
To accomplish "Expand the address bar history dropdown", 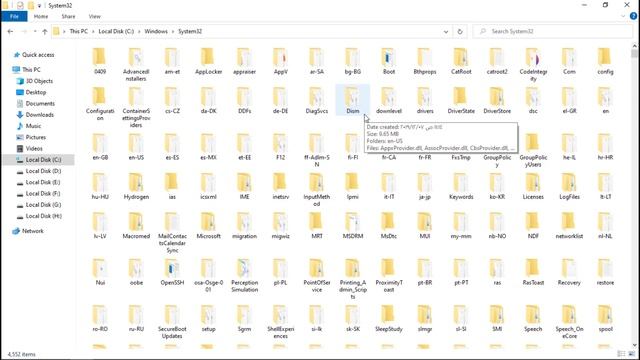I will tap(446, 31).
